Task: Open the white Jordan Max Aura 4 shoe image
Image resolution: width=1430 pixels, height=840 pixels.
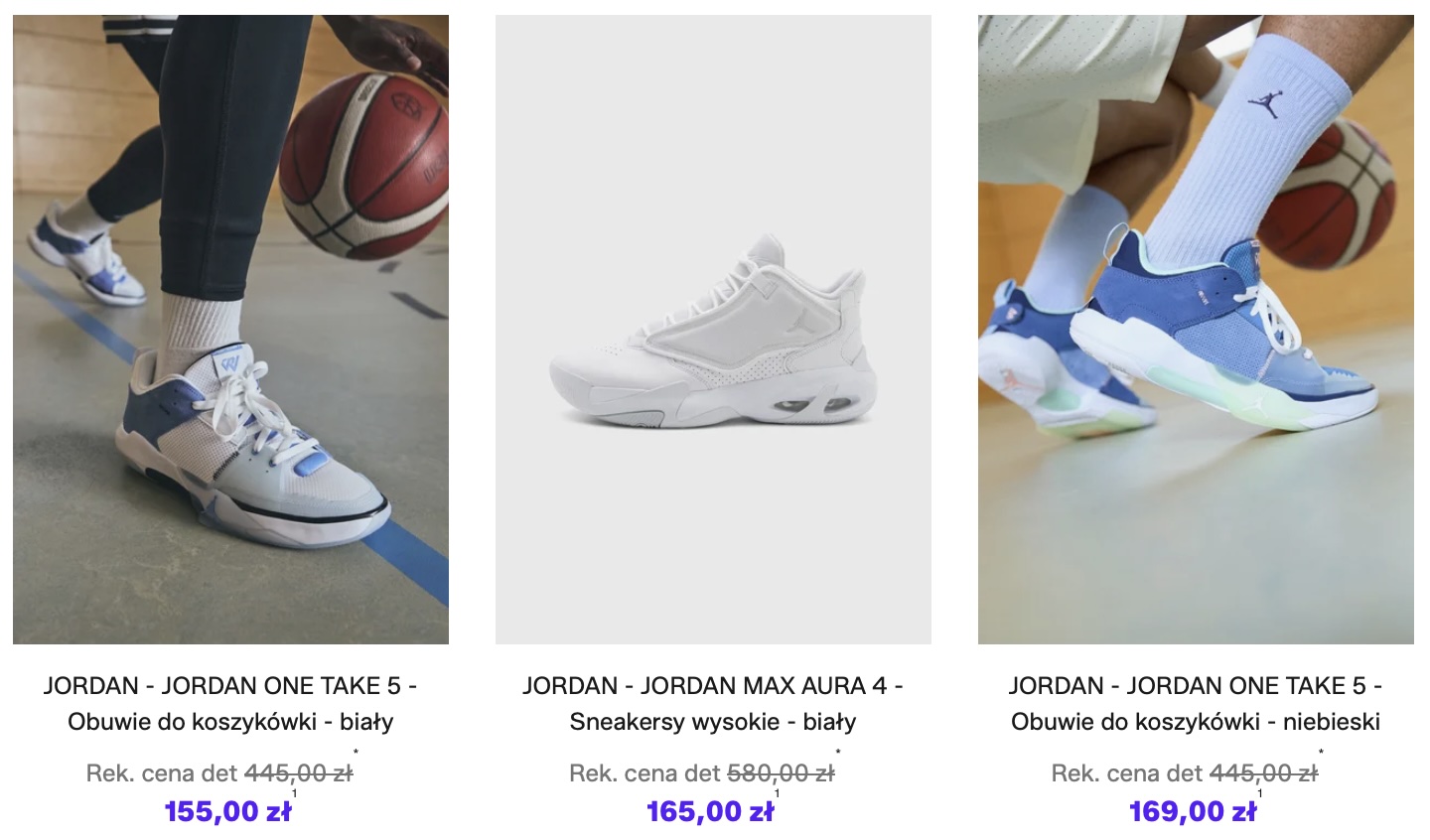Action: tap(713, 330)
